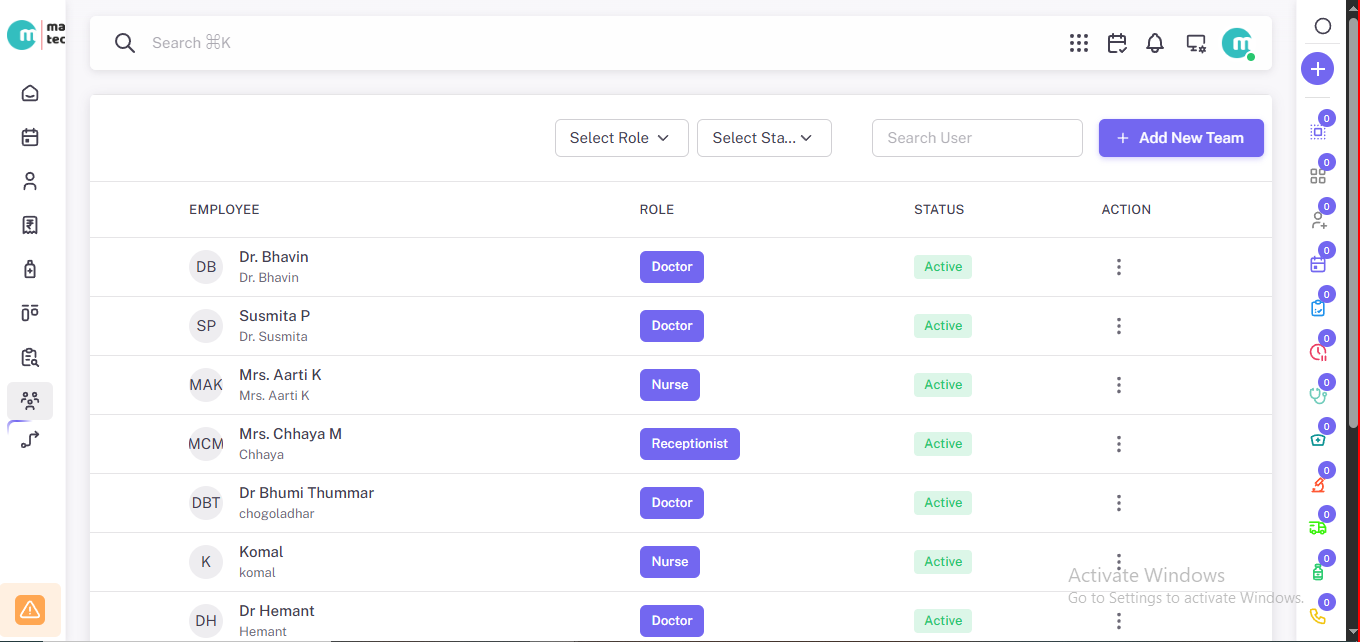
Task: Open the calendar check icon in top bar
Action: click(x=1117, y=43)
